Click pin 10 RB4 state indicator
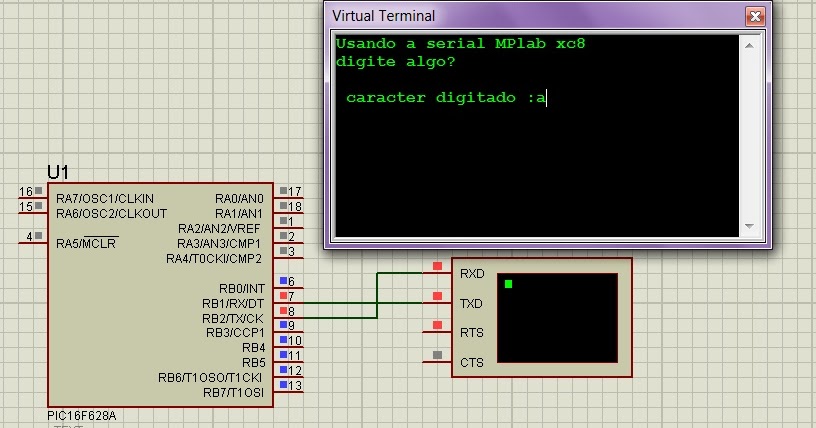Image resolution: width=816 pixels, height=428 pixels. click(x=284, y=340)
